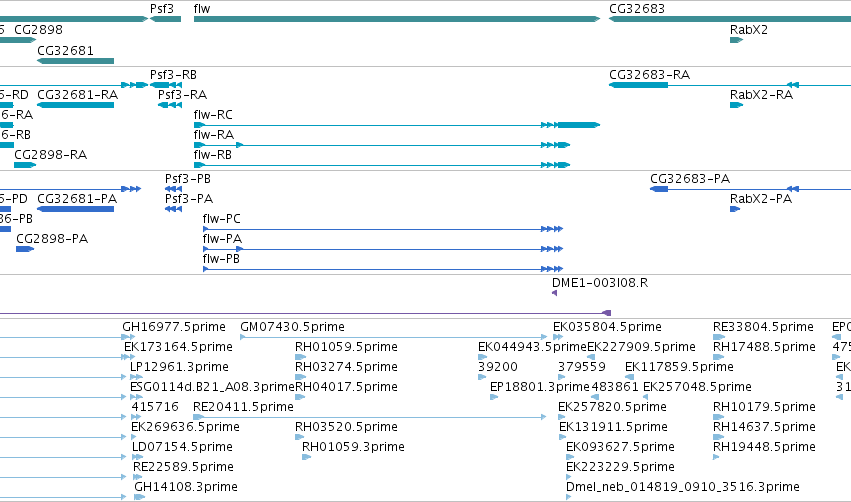This screenshot has height=502, width=851.
Task: Select RE33804.5prime EST glyph
Action: [x=719, y=337]
